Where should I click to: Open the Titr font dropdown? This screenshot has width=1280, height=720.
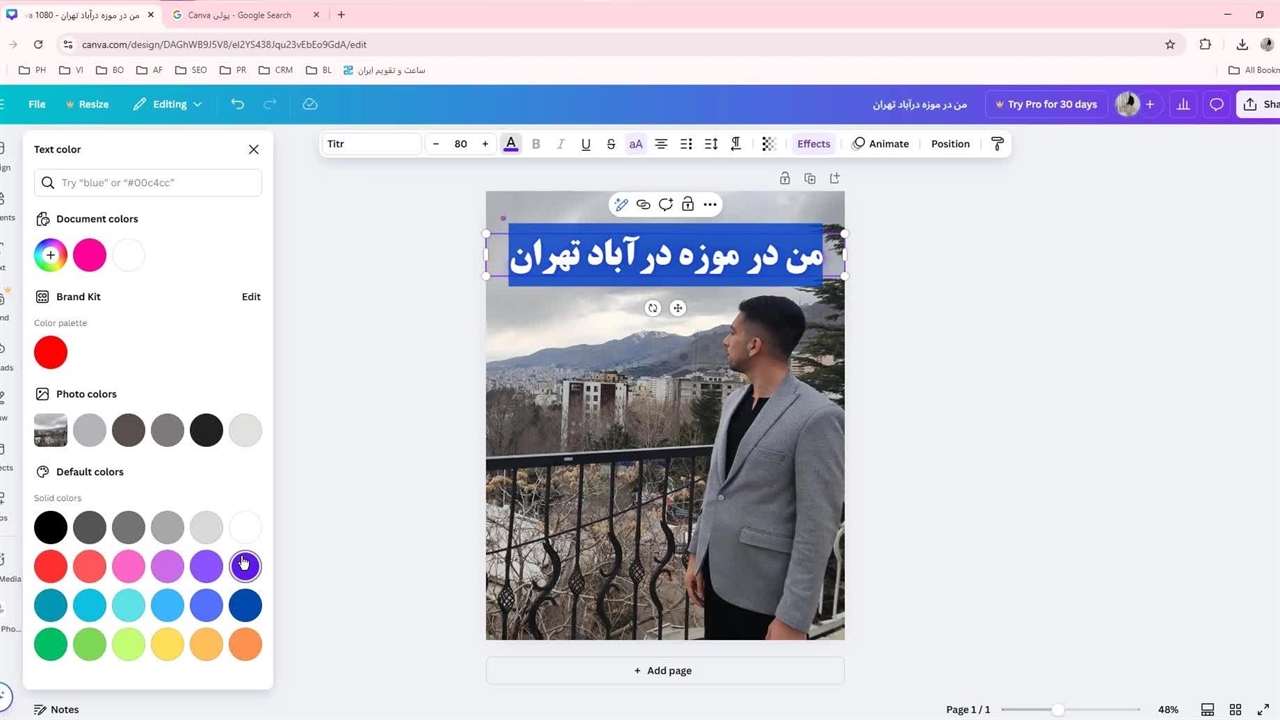(371, 144)
